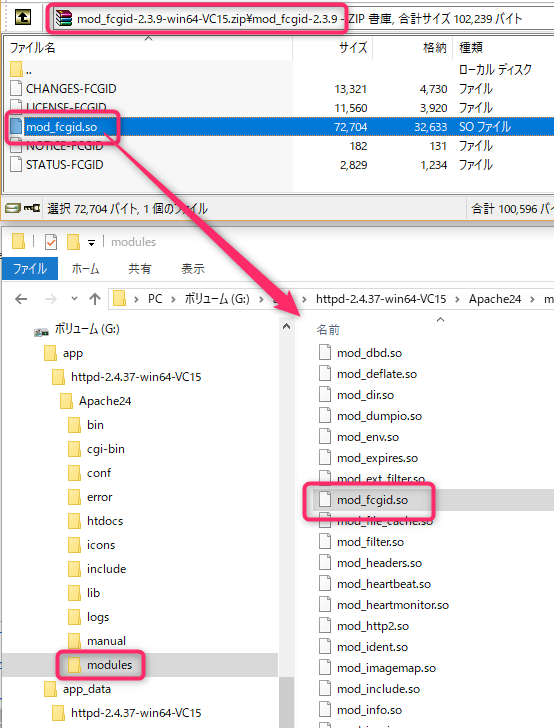Sort file list by 名前 column header
This screenshot has height=728, width=554.
[328, 330]
